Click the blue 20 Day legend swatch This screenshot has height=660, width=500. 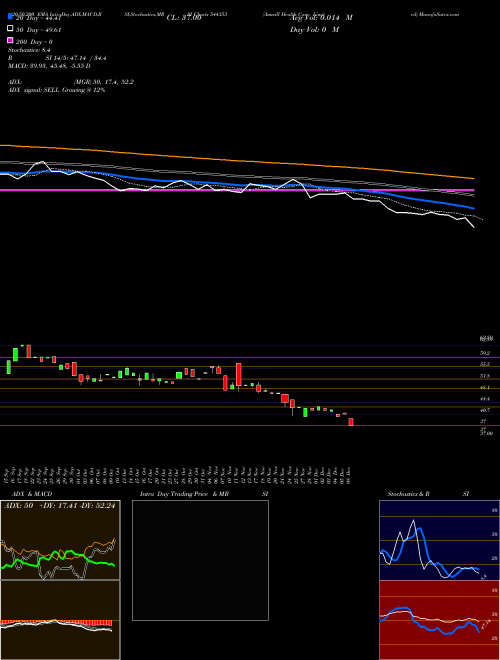click(10, 17)
